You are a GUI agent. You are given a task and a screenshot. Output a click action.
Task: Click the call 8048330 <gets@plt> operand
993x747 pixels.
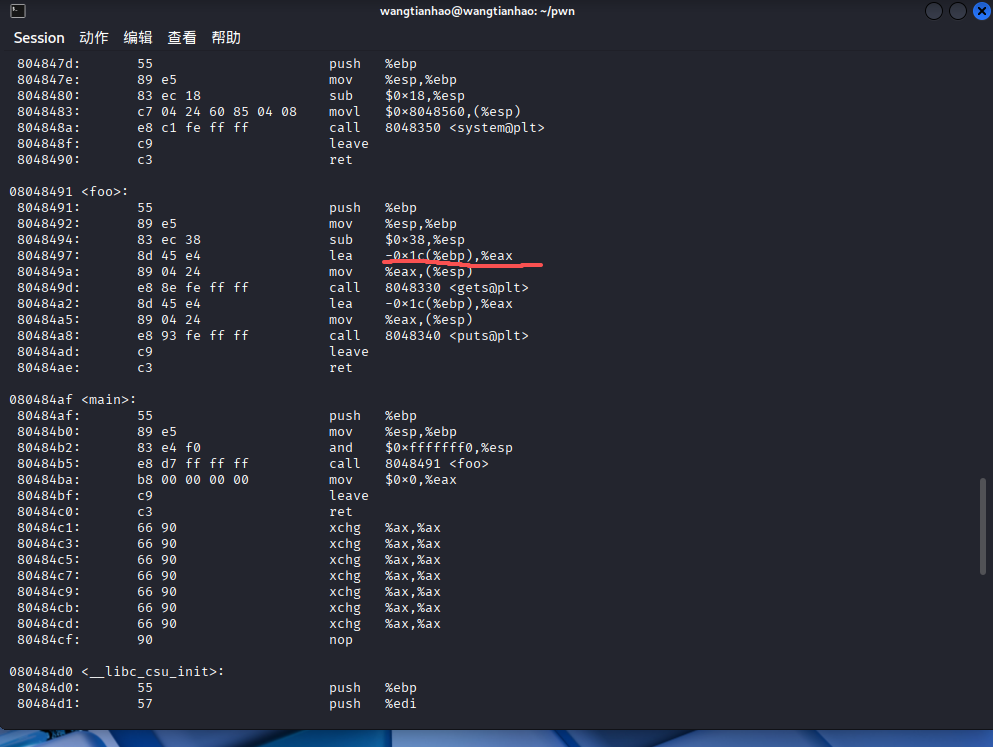(457, 288)
